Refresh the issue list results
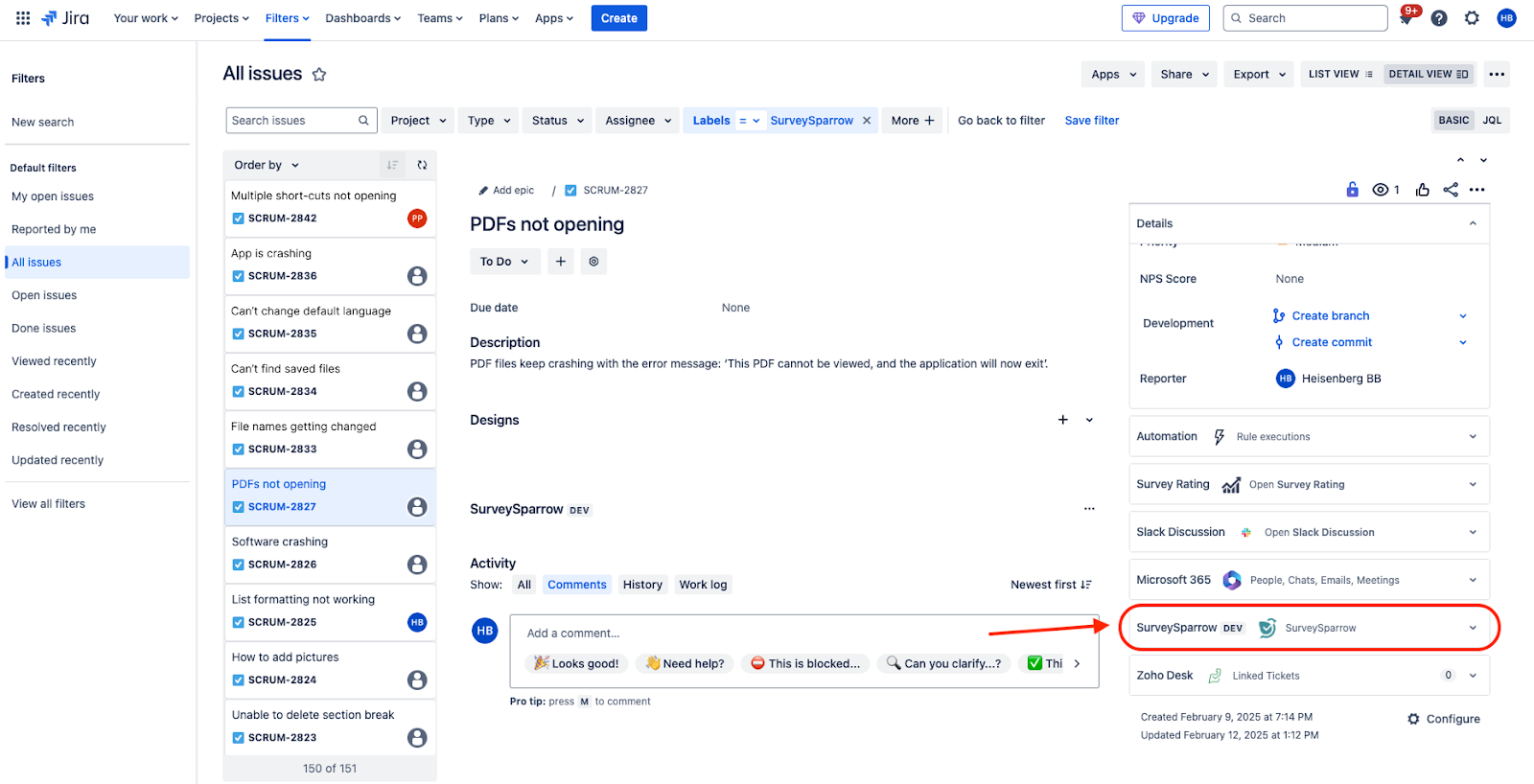Screen dimensions: 1534x784 click(x=422, y=165)
